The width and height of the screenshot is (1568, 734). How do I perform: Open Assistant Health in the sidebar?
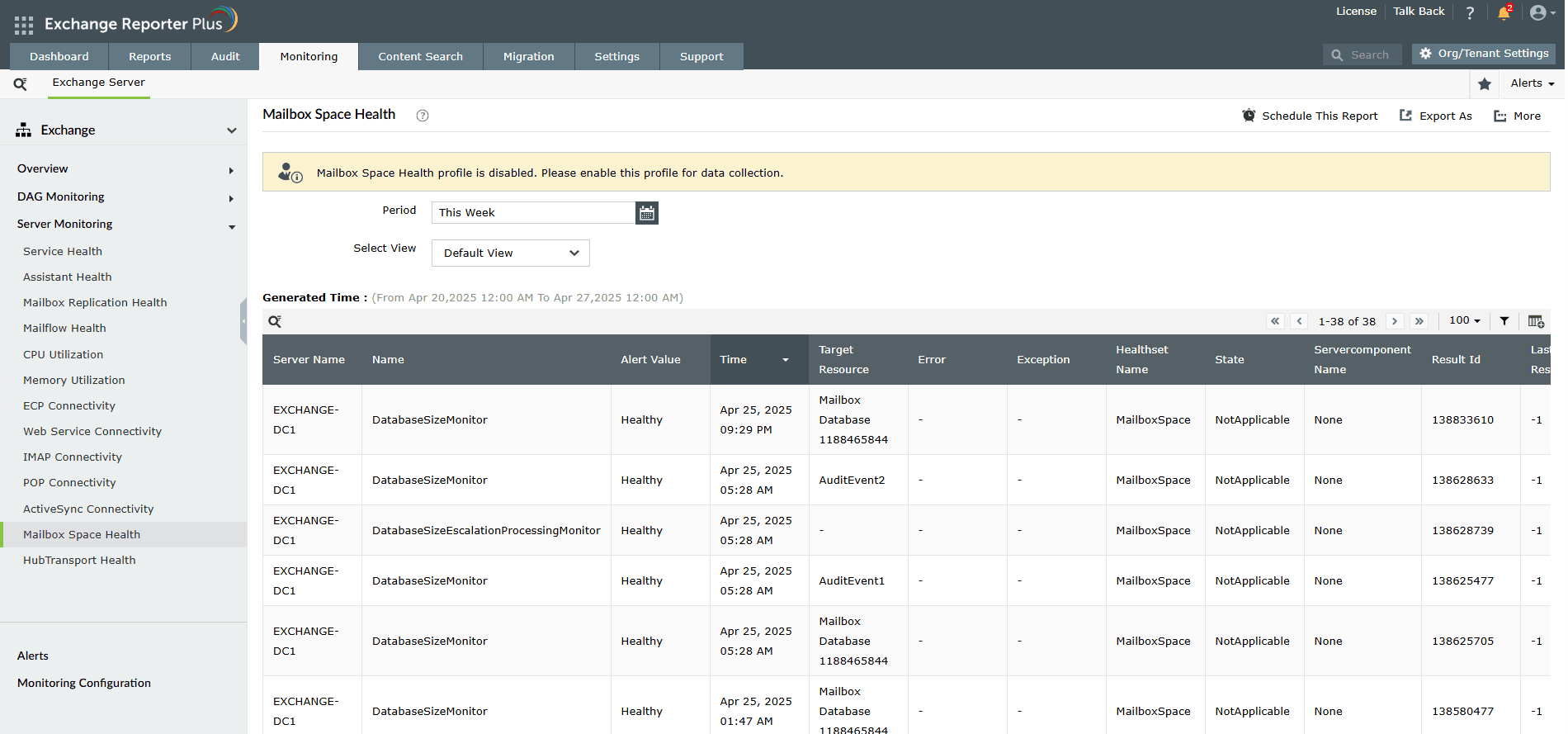coord(68,277)
